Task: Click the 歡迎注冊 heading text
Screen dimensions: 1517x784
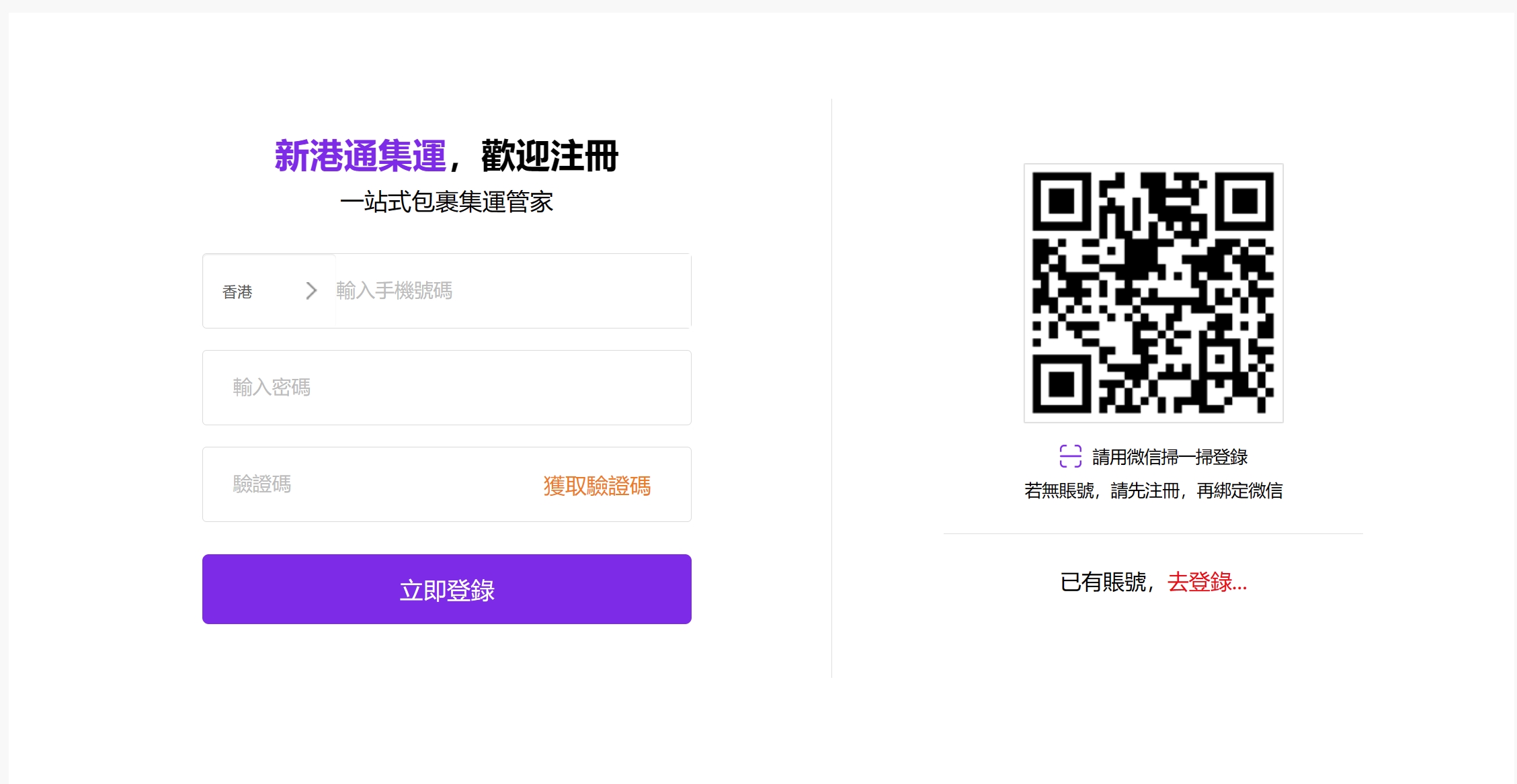Action: 550,156
